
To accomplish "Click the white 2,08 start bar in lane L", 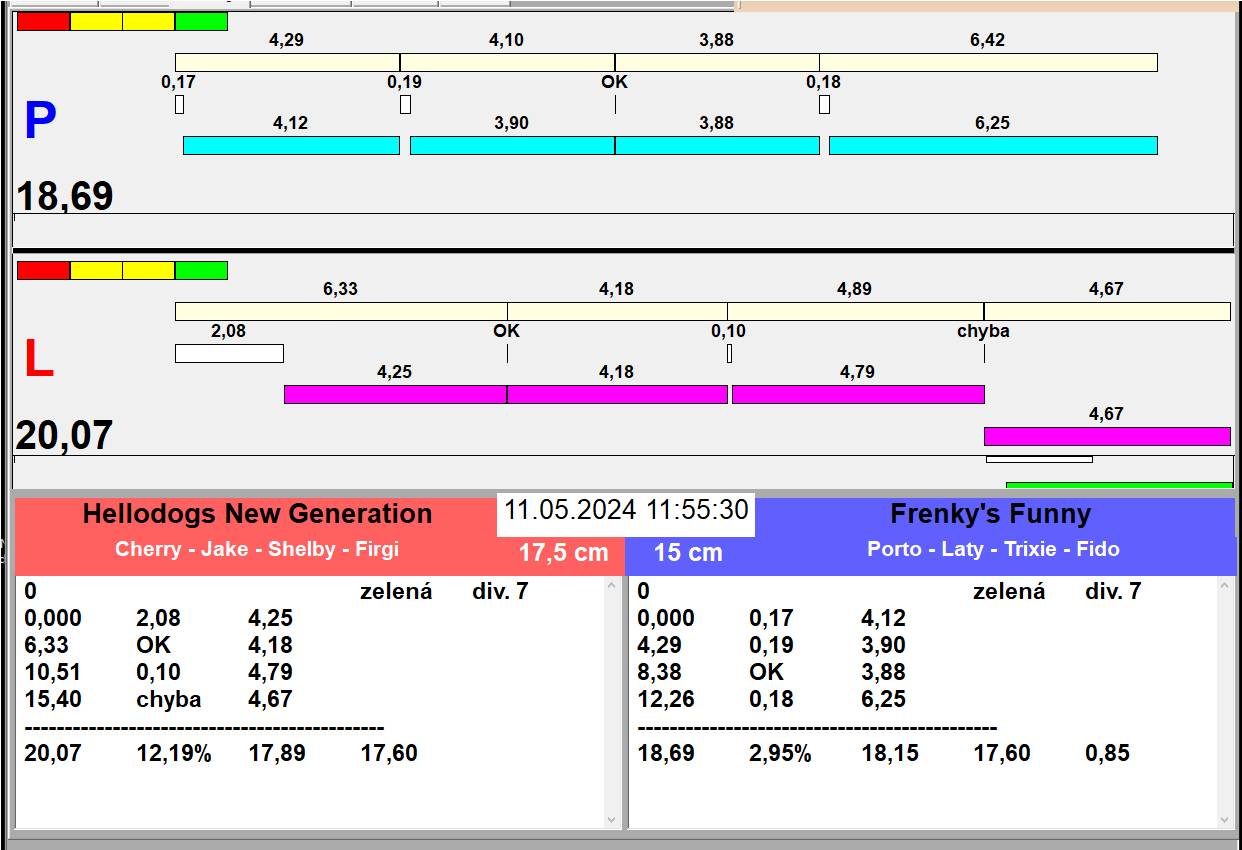I will [x=229, y=353].
